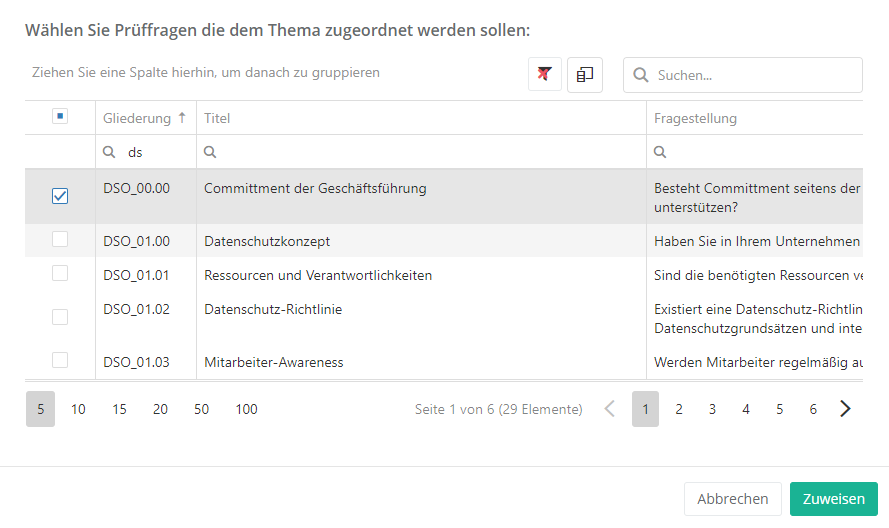Check the DSO_01.00 Datenschutzkonzept checkbox
This screenshot has width=889, height=528.
point(60,240)
